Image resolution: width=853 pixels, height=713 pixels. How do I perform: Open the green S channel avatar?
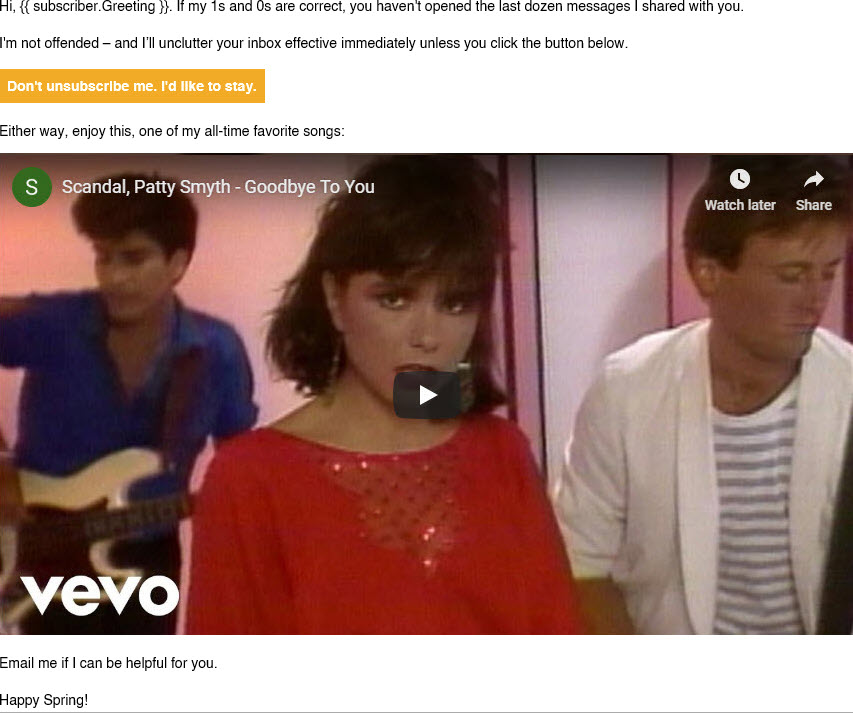click(x=32, y=187)
